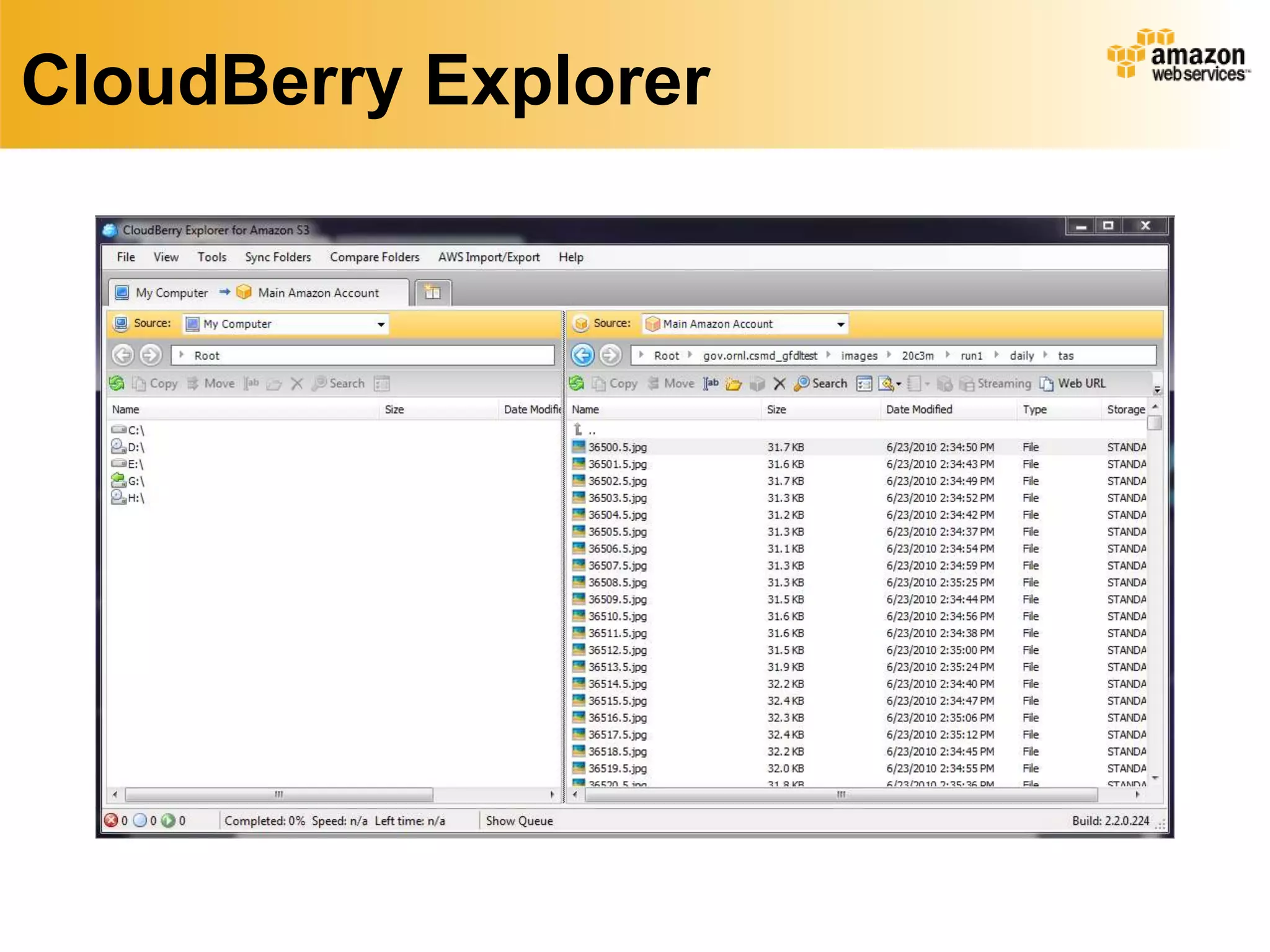Open the AWS Import/Export menu

pos(489,257)
